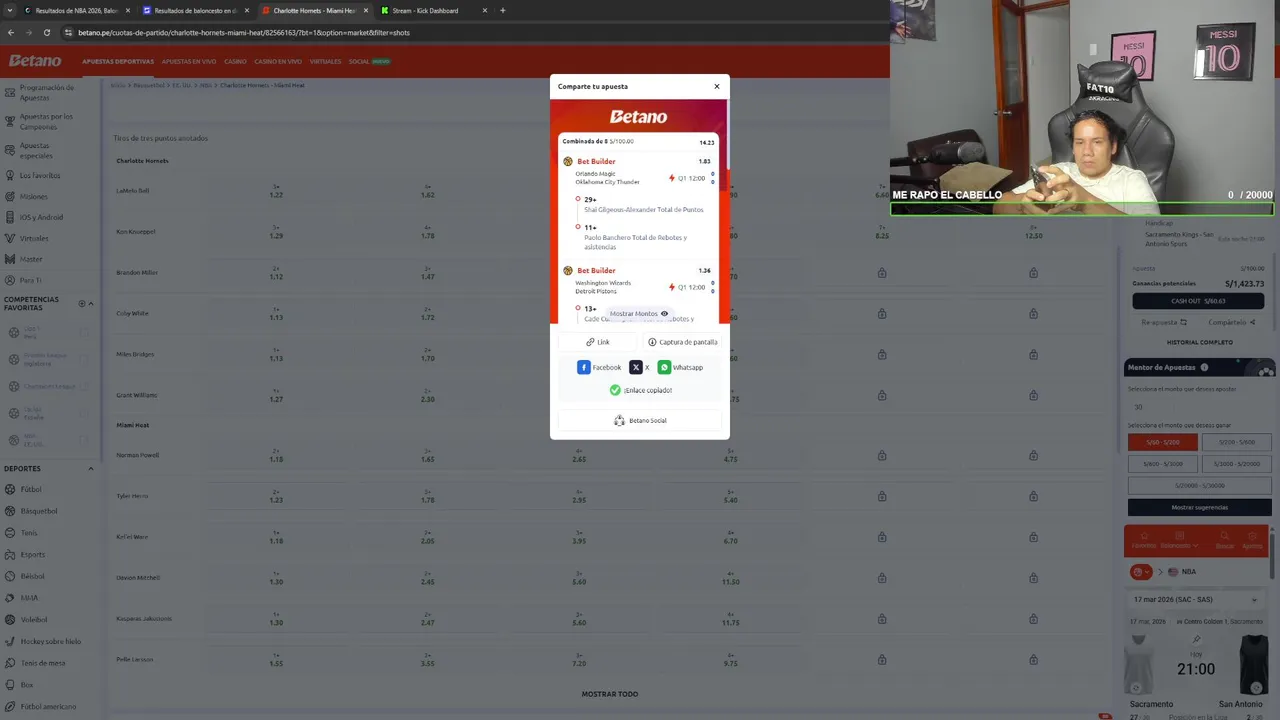Image resolution: width=1280 pixels, height=720 pixels.
Task: Add favorite competition with plus icon
Action: [x=82, y=302]
